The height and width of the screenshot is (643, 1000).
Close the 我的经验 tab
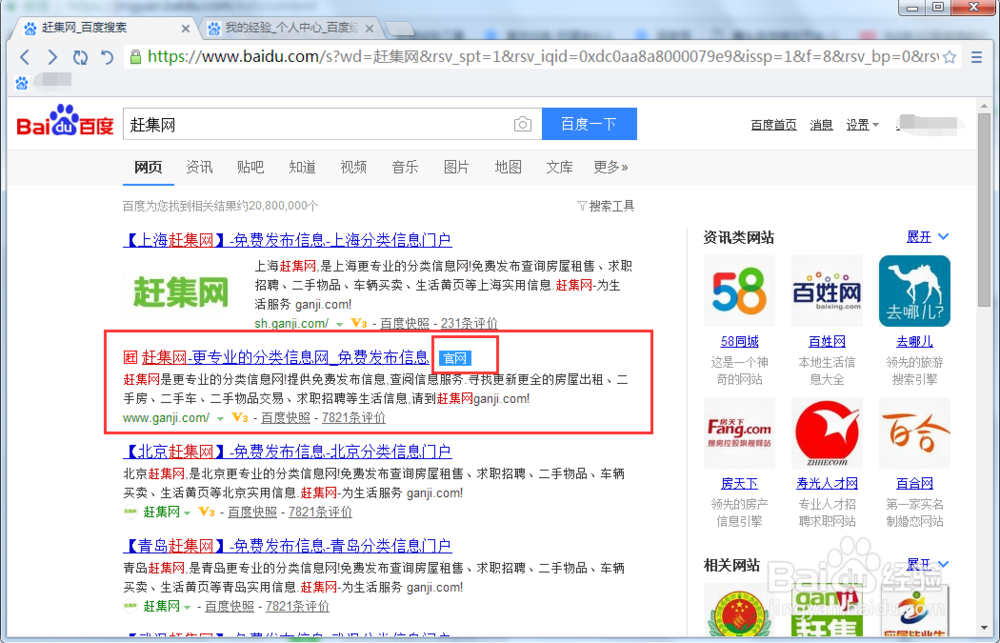[369, 29]
